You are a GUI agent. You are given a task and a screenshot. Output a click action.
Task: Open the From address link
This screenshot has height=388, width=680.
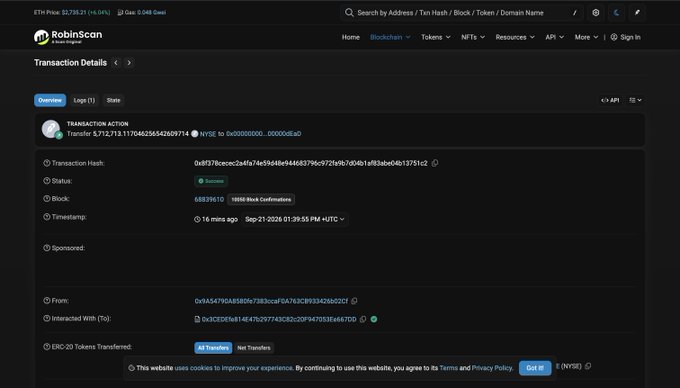271,301
